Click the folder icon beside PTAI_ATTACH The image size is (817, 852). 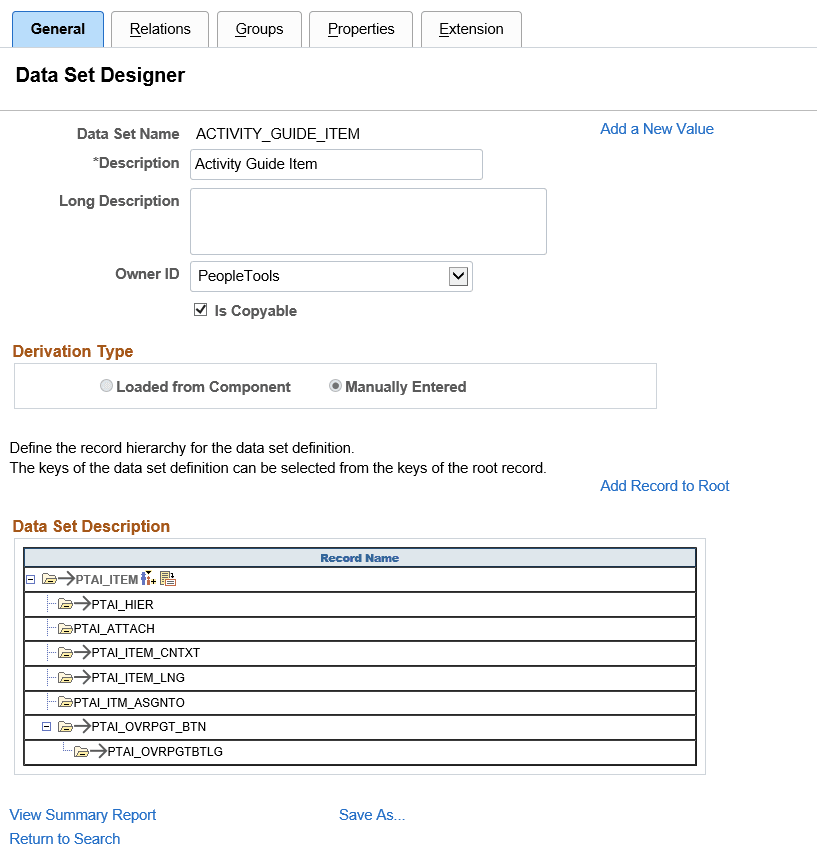pos(63,628)
